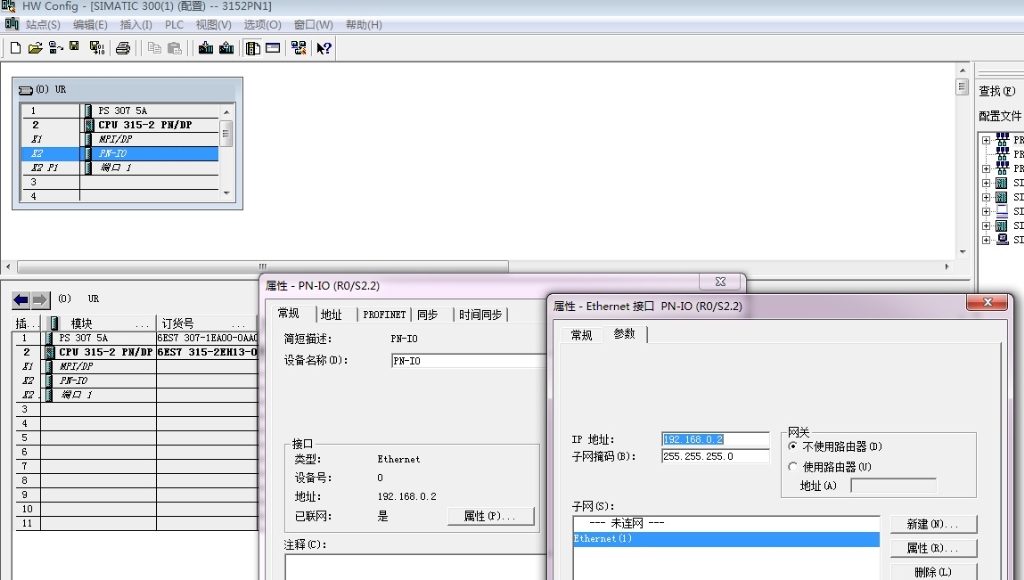1024x580 pixels.
Task: Click the CPU 315-2 PN/DP module icon in rack
Action: coord(88,125)
